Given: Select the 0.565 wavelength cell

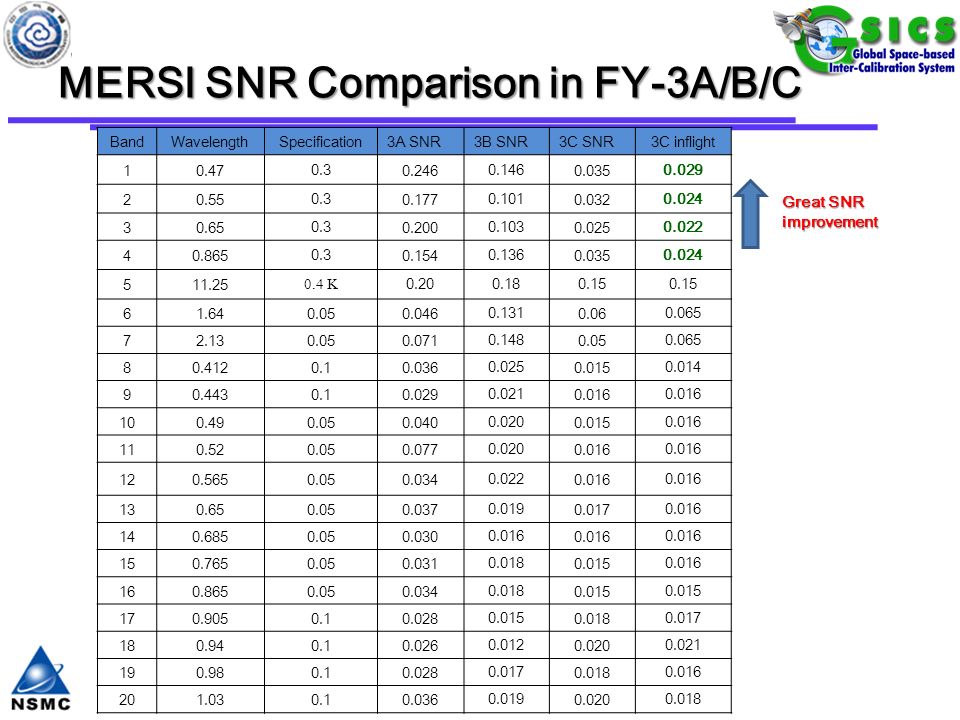Looking at the screenshot, I should (x=210, y=479).
